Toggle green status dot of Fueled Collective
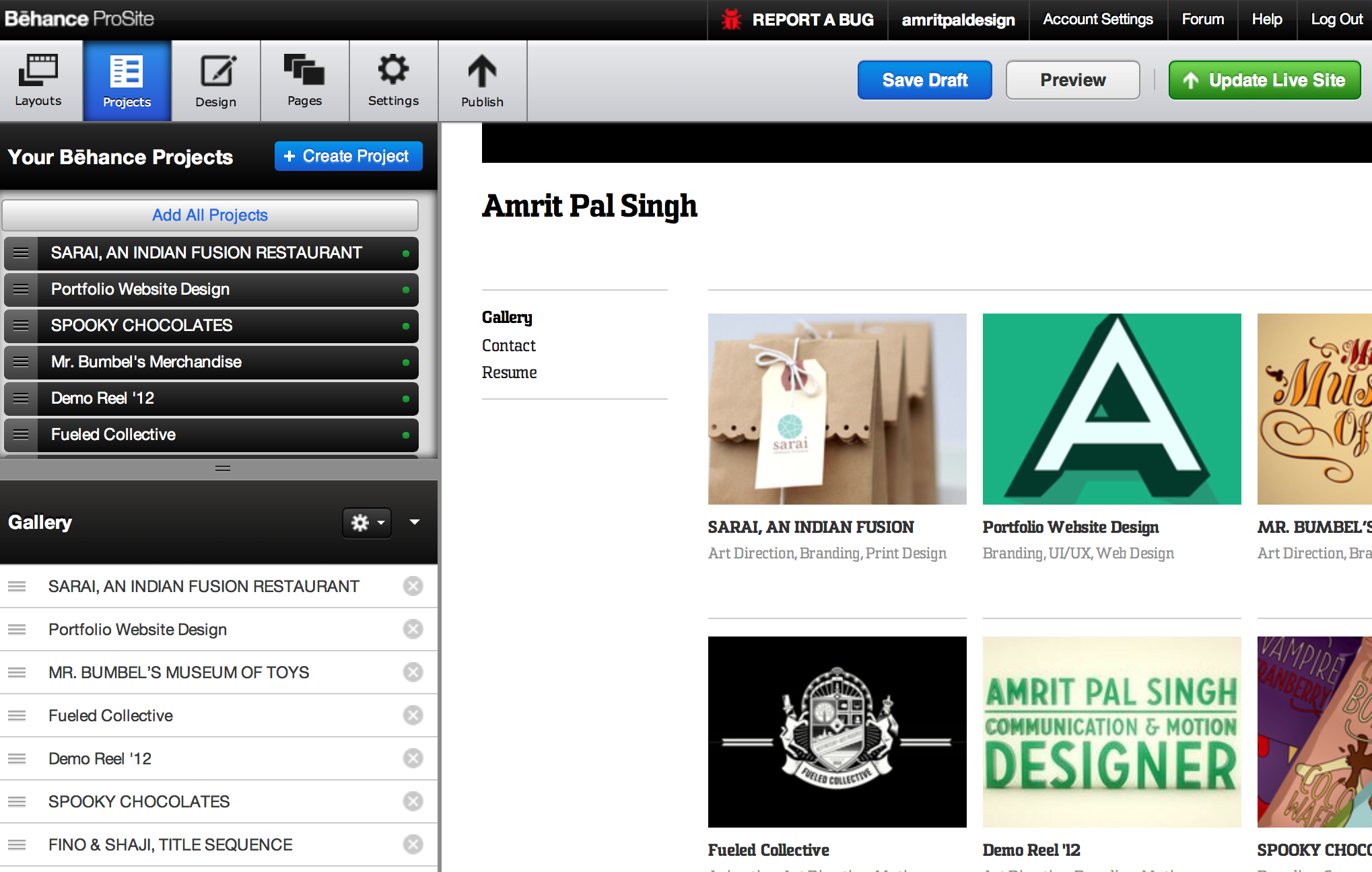Viewport: 1372px width, 872px height. pyautogui.click(x=406, y=435)
